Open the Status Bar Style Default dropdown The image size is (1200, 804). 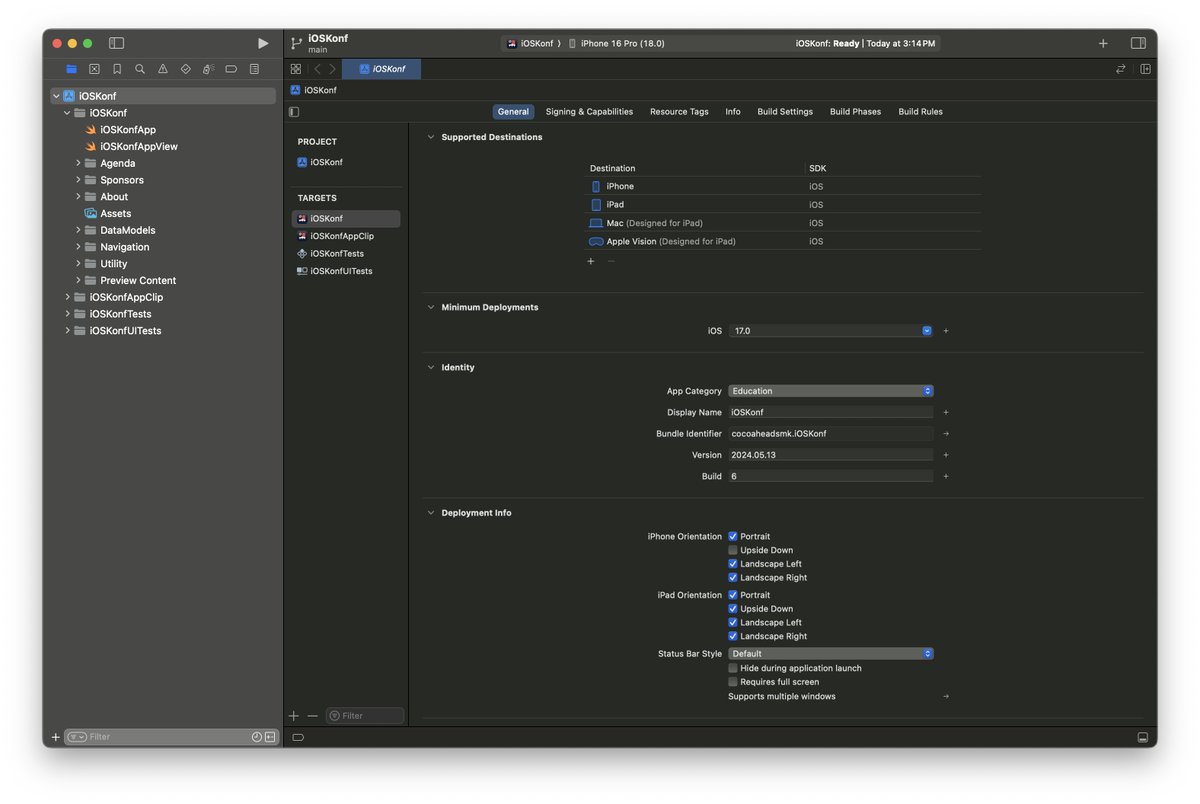tap(831, 654)
